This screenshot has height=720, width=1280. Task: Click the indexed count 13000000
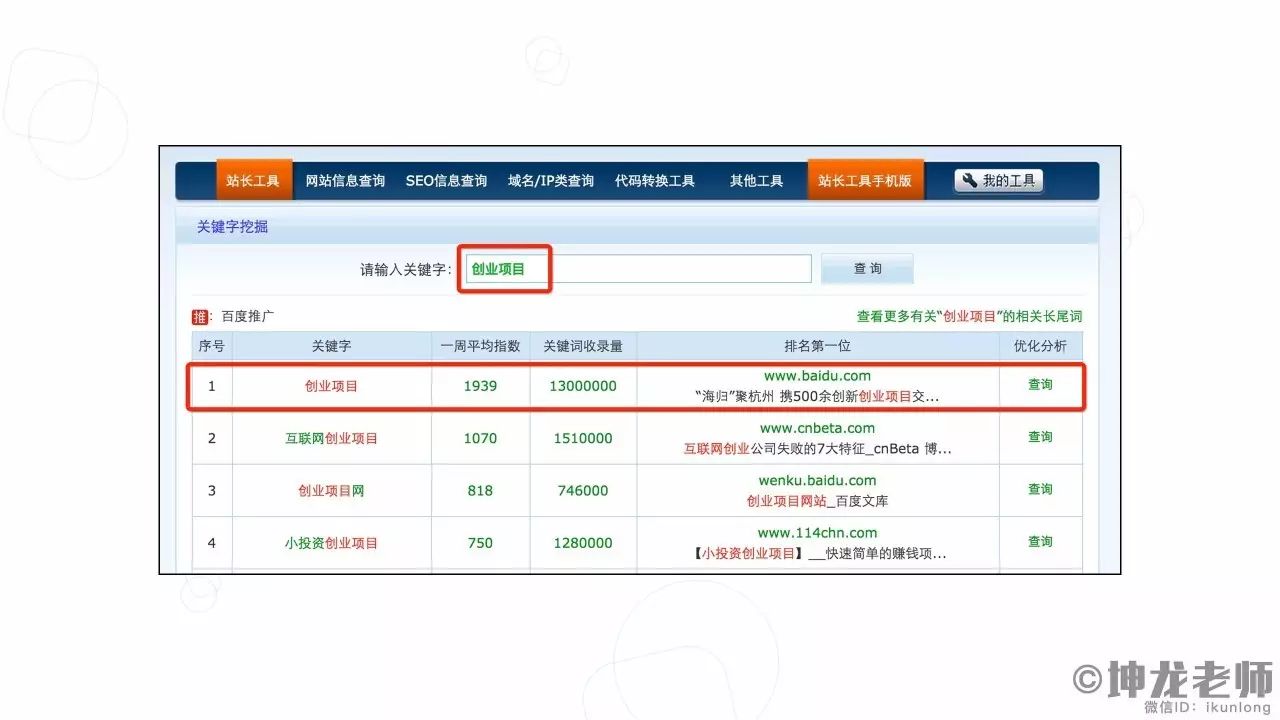(583, 386)
